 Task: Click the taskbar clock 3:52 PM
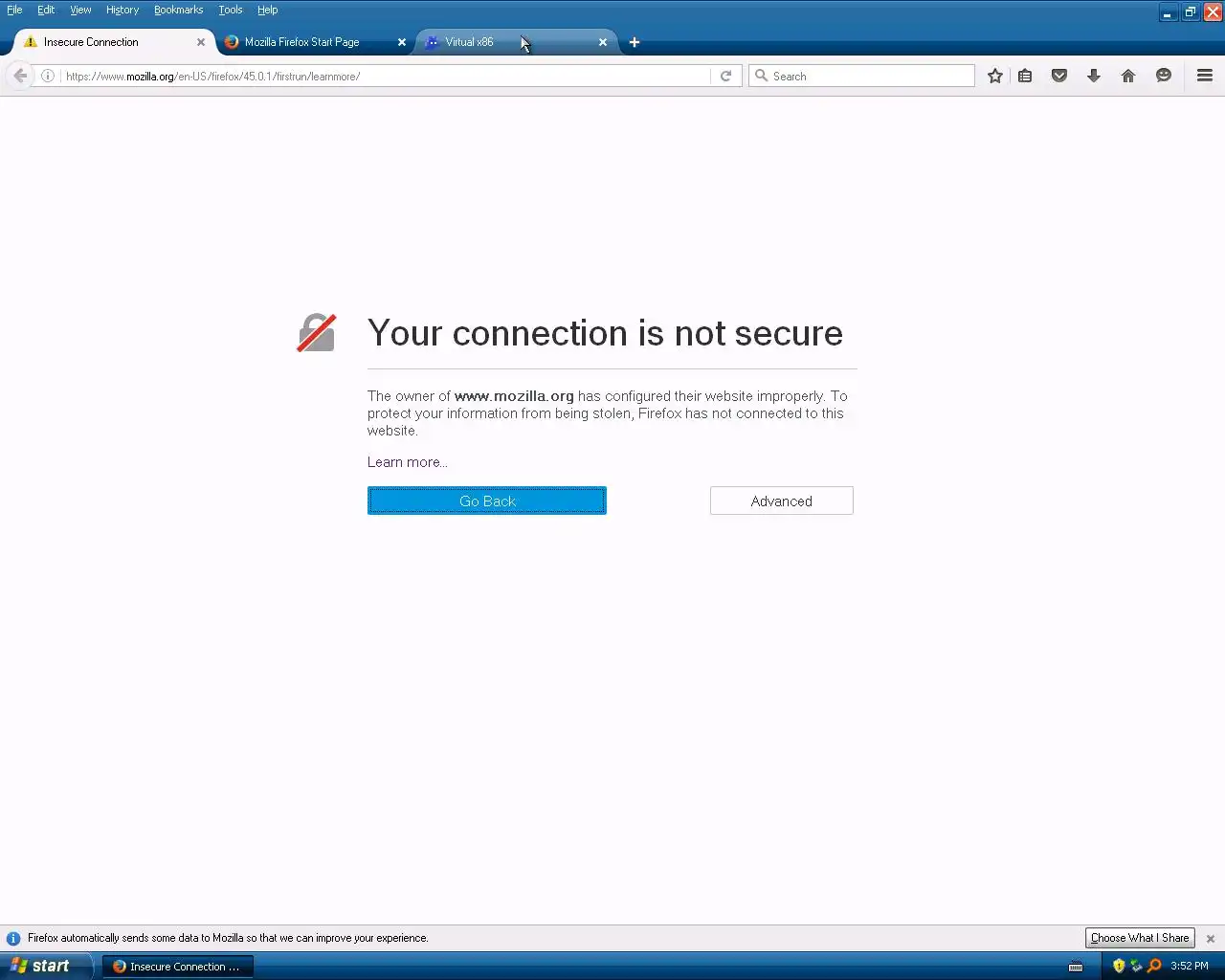click(x=1190, y=967)
